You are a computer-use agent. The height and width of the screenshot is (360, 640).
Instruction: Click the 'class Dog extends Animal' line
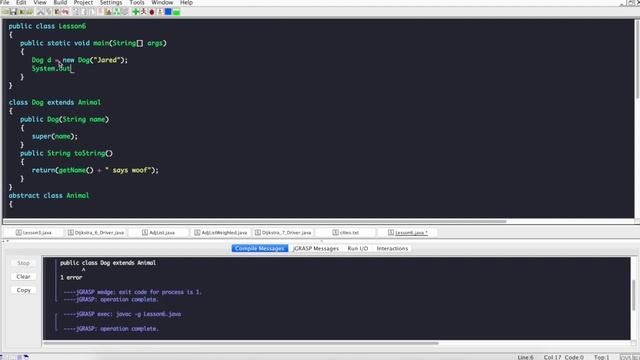(55, 102)
